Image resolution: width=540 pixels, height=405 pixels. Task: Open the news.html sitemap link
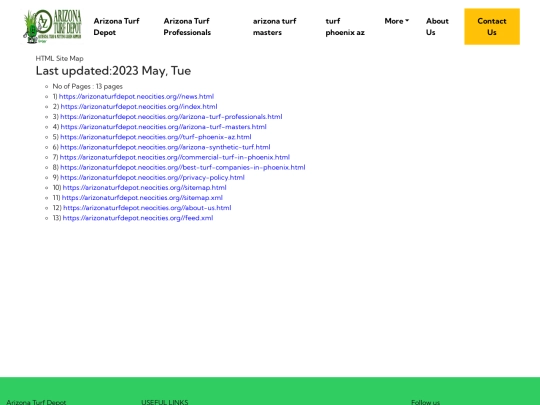[x=136, y=96]
